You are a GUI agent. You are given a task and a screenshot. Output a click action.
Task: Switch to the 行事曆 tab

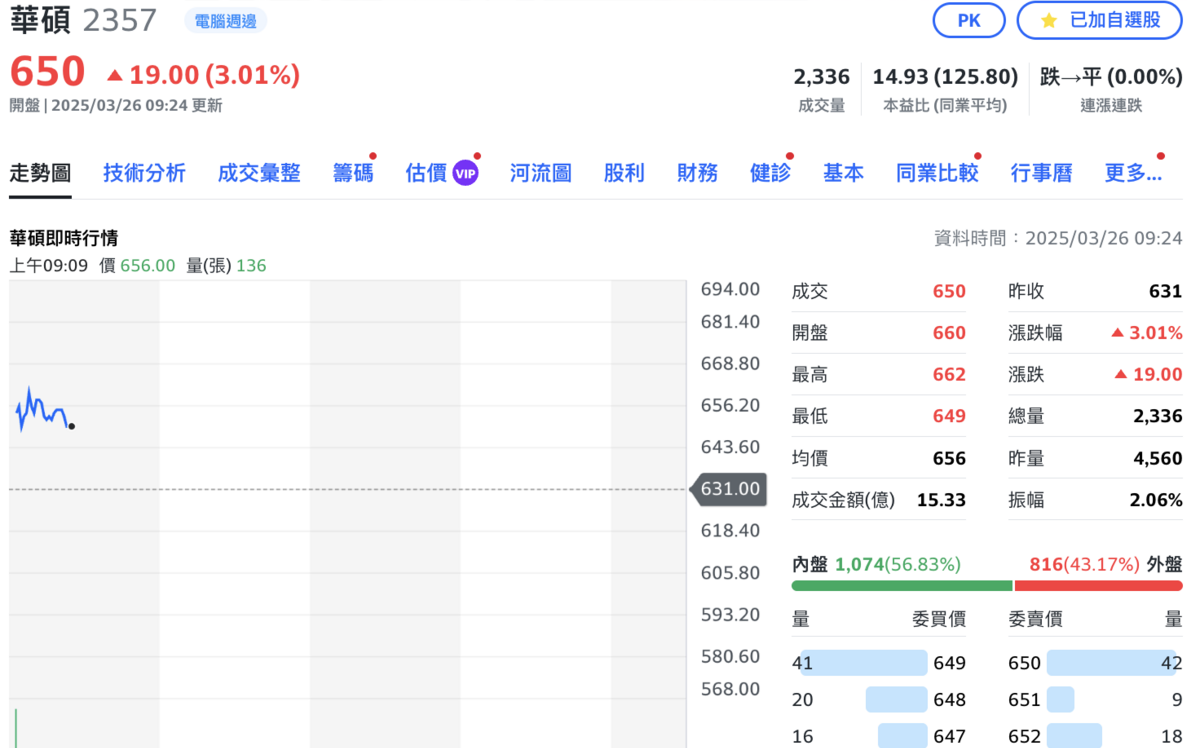(1041, 173)
